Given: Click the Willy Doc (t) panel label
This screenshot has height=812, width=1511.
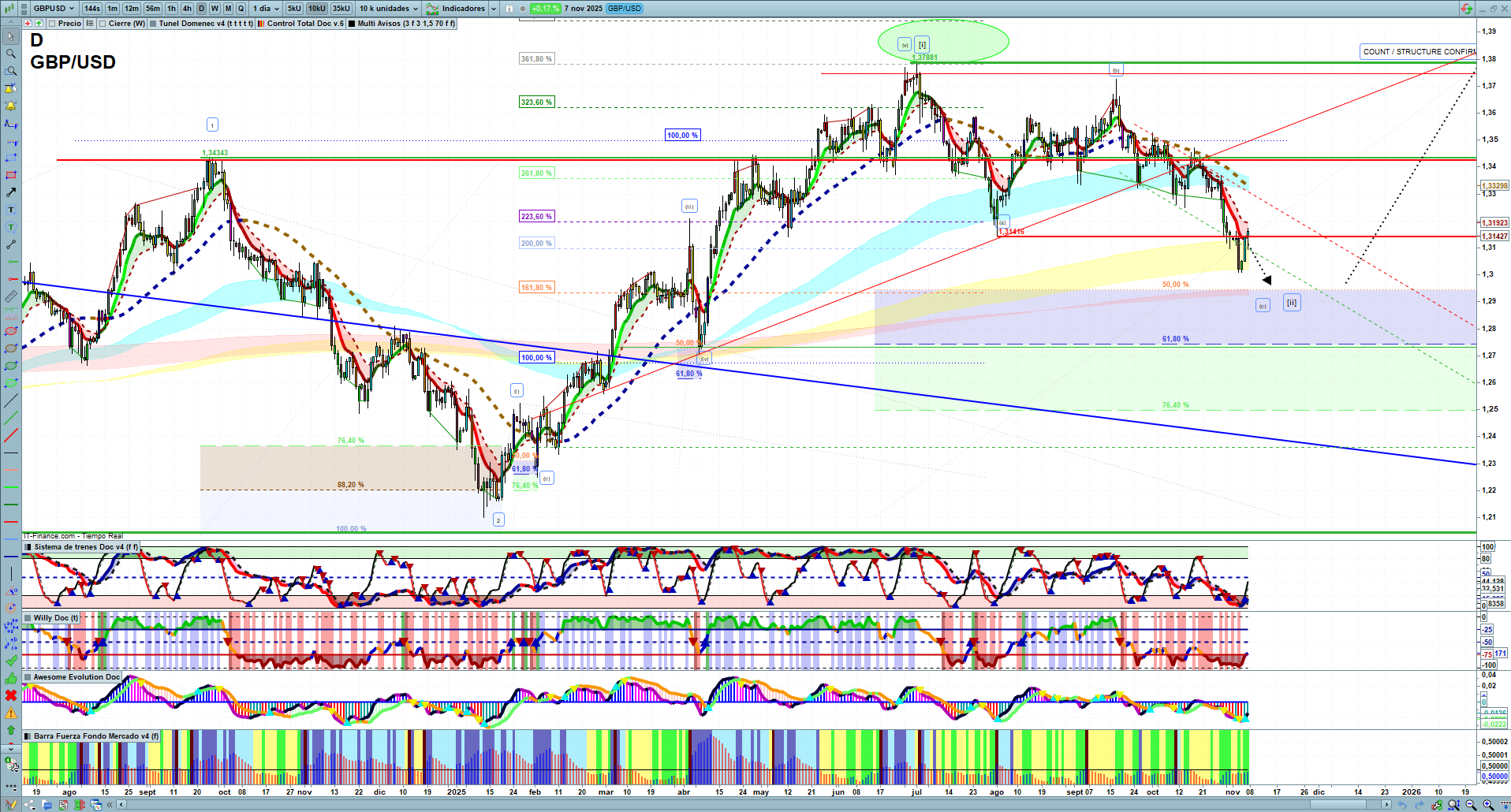Looking at the screenshot, I should 55,618.
